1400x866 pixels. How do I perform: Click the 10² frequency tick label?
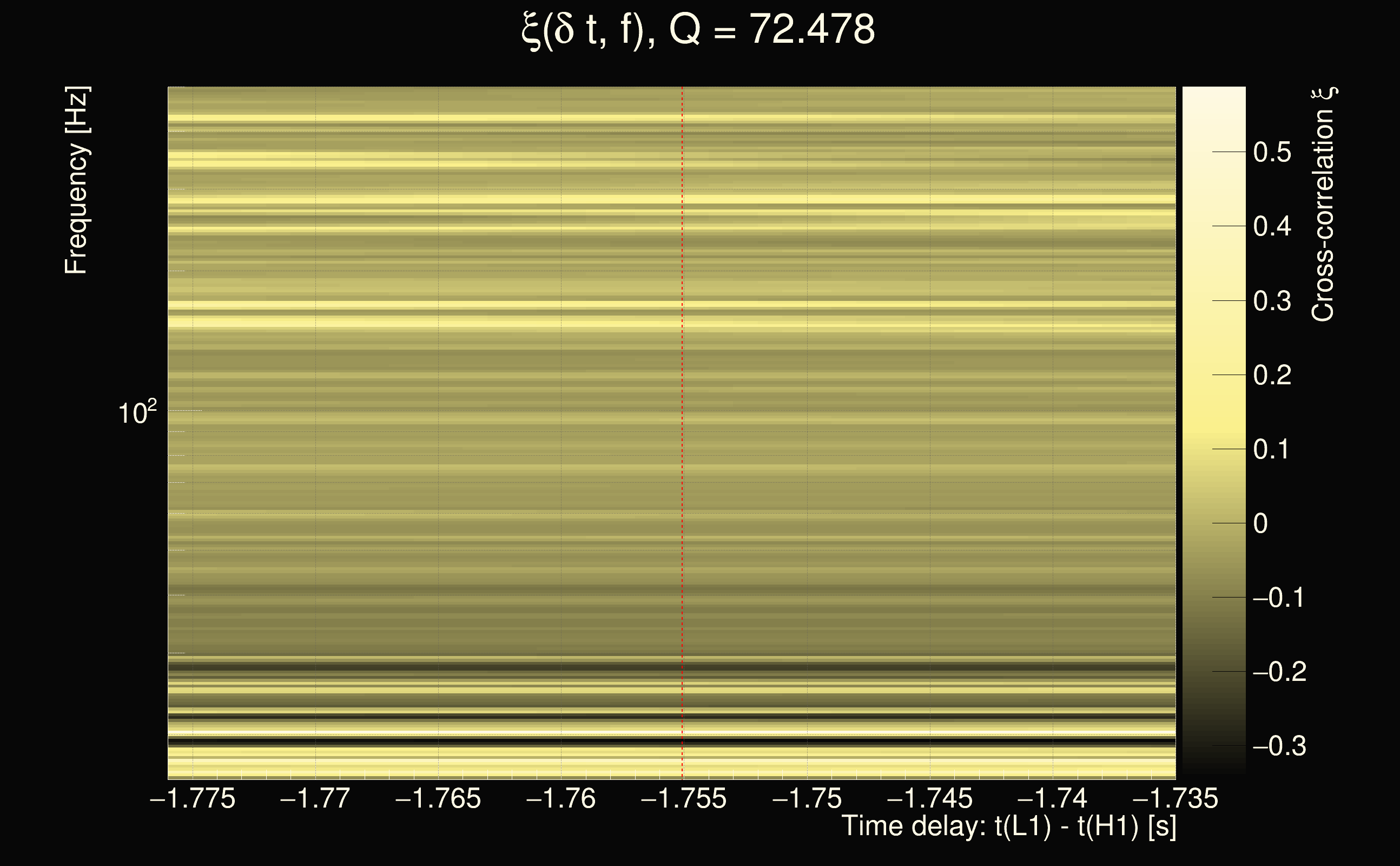(x=137, y=412)
